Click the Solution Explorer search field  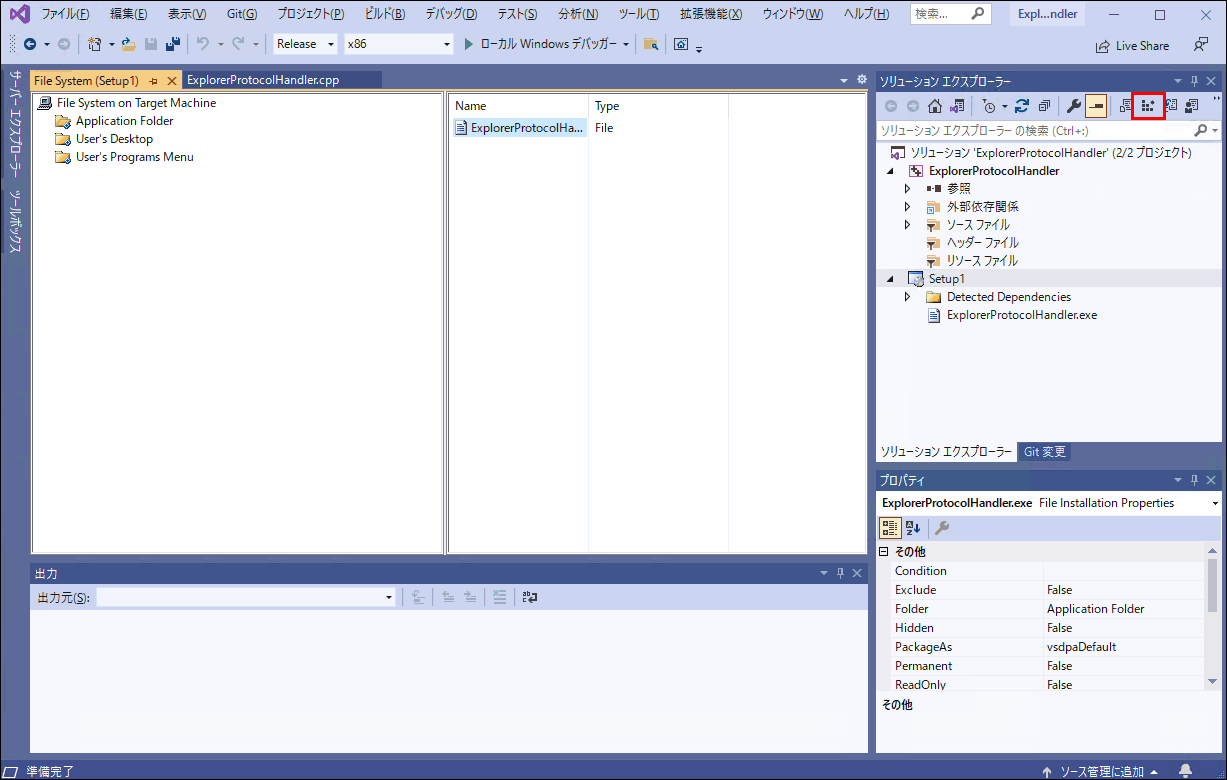1036,131
